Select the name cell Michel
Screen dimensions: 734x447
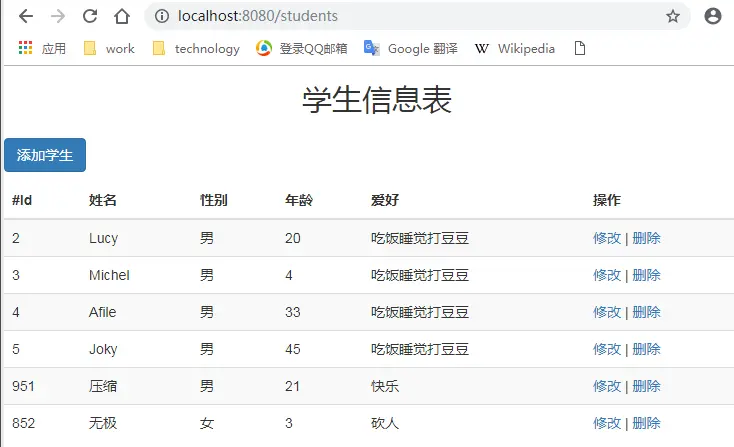click(109, 275)
